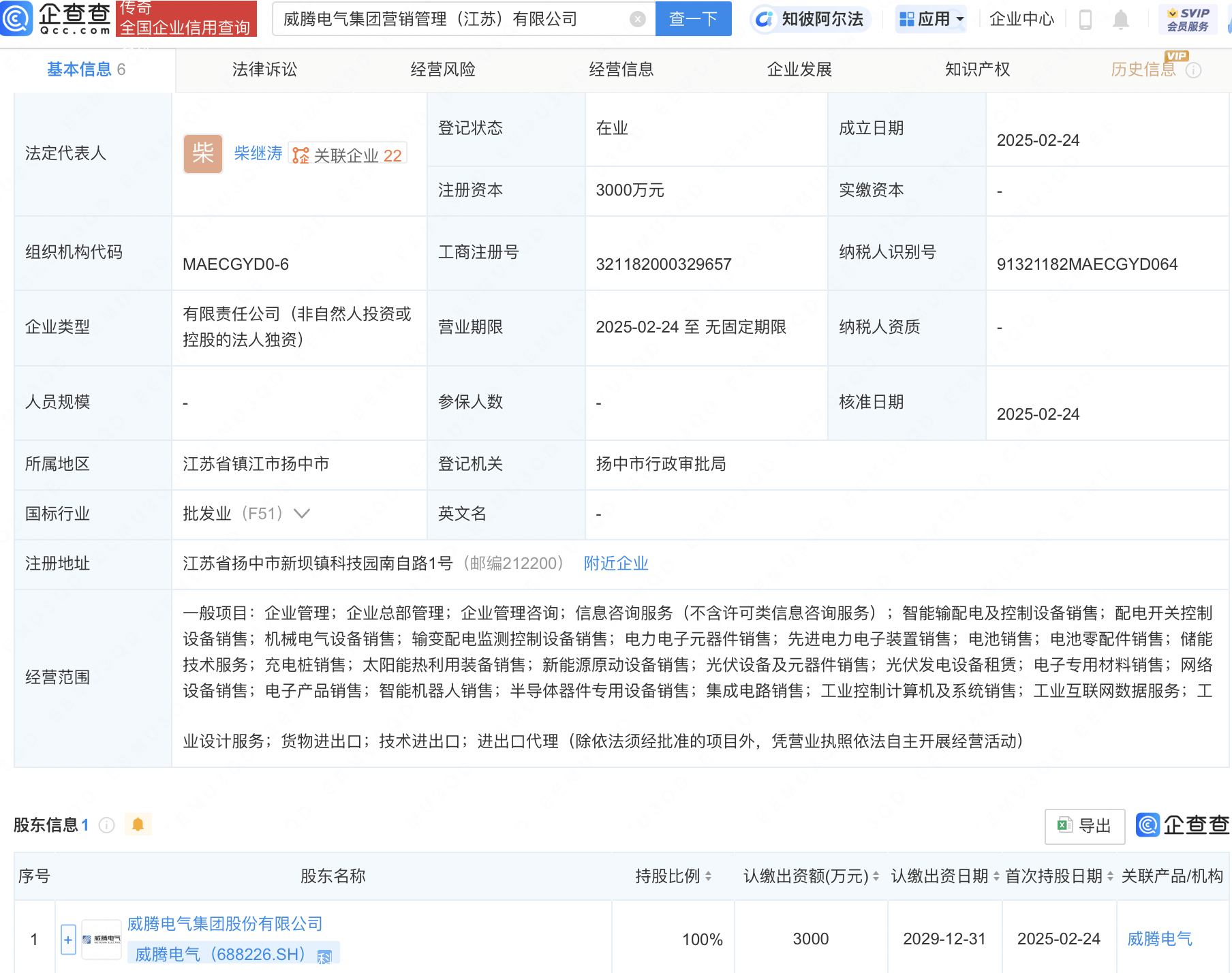Sort by 认缴出资日期 column arrows
The width and height of the screenshot is (1232, 973).
pos(996,876)
